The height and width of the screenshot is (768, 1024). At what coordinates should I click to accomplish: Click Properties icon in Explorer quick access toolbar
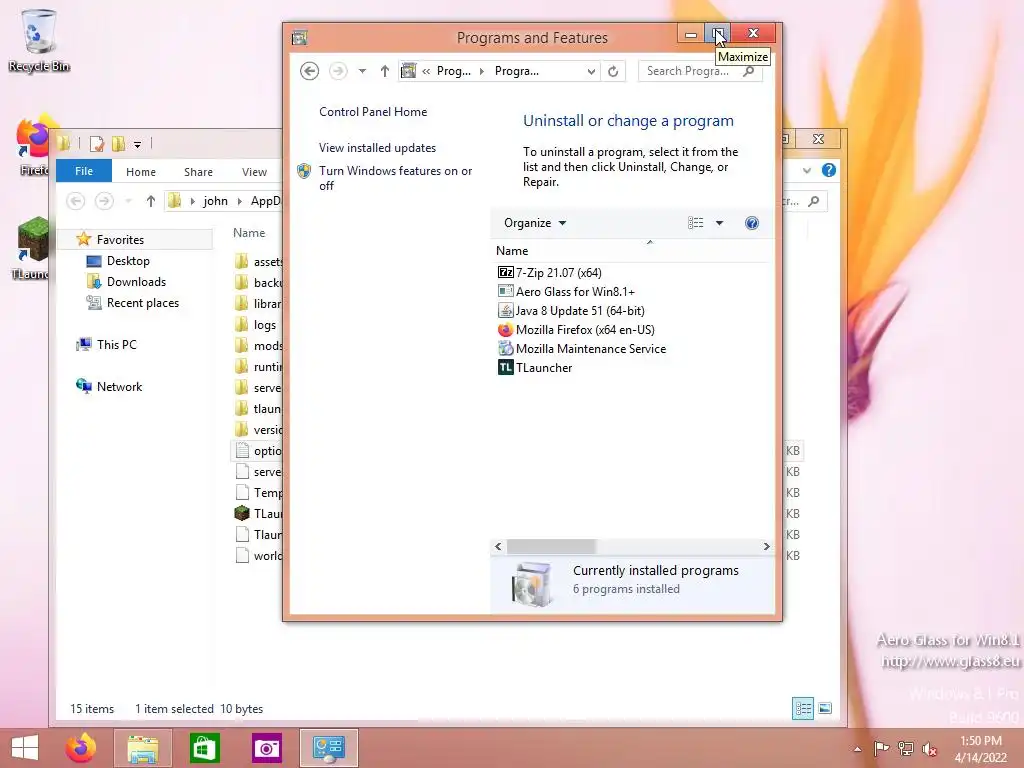(x=97, y=144)
